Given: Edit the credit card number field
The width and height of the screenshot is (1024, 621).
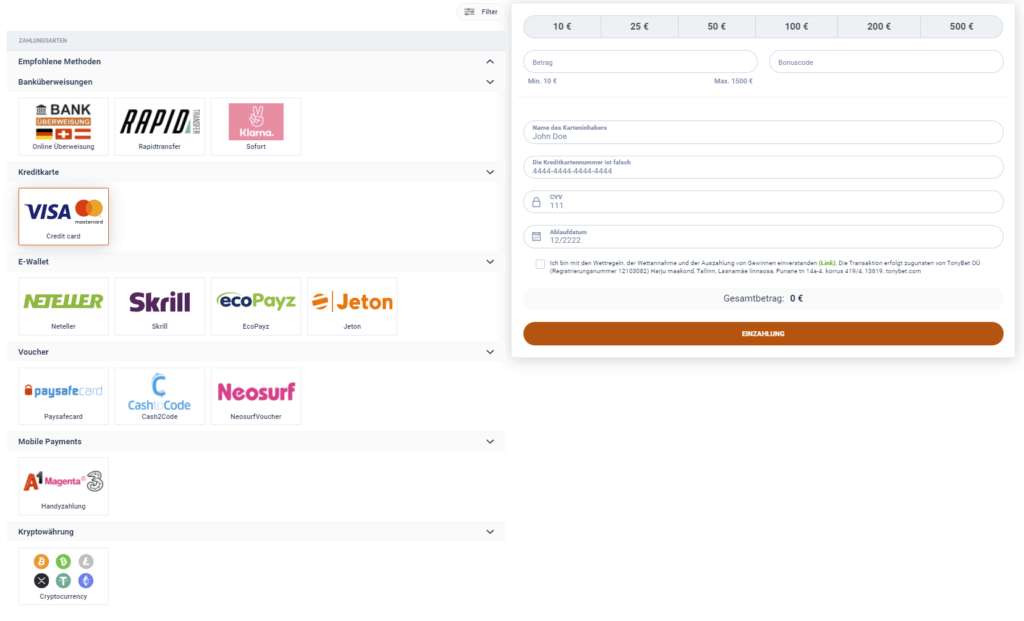Looking at the screenshot, I should (763, 167).
